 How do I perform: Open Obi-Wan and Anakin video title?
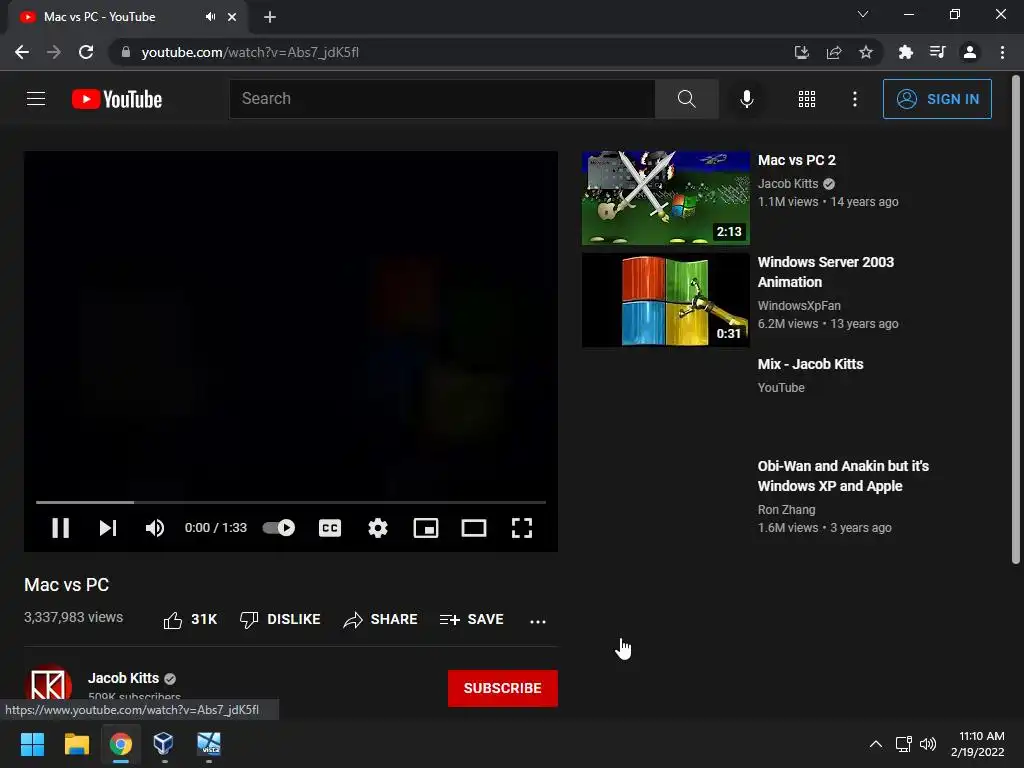pyautogui.click(x=843, y=475)
